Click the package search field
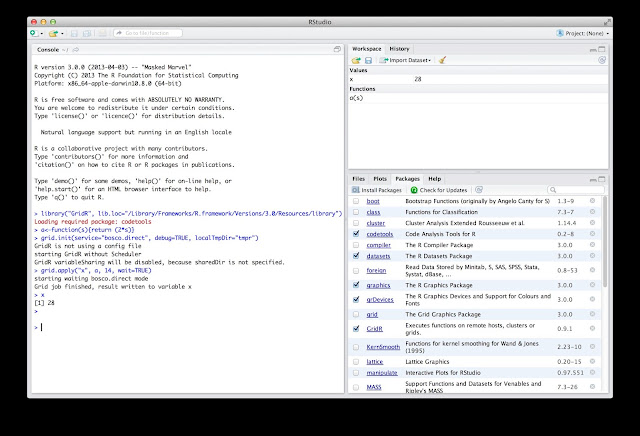Screen dimensions: 640x436 (x=576, y=190)
